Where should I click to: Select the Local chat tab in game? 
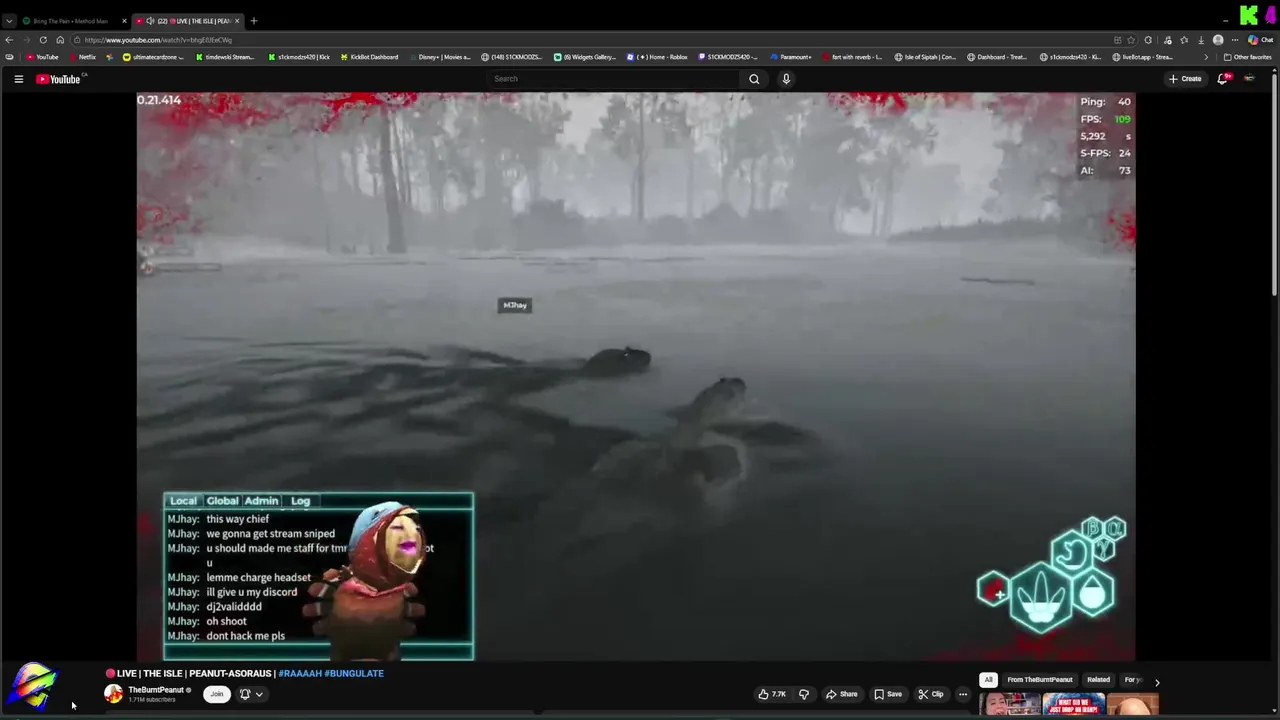point(183,501)
